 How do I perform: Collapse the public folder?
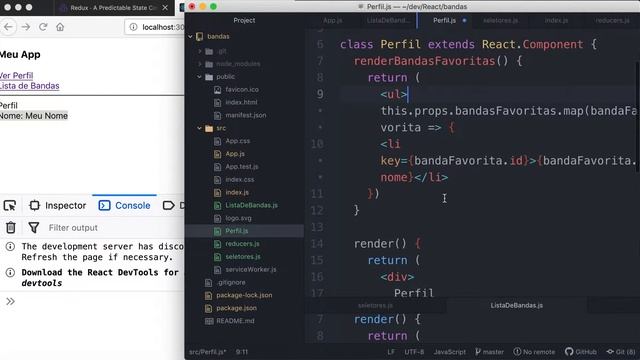point(200,77)
